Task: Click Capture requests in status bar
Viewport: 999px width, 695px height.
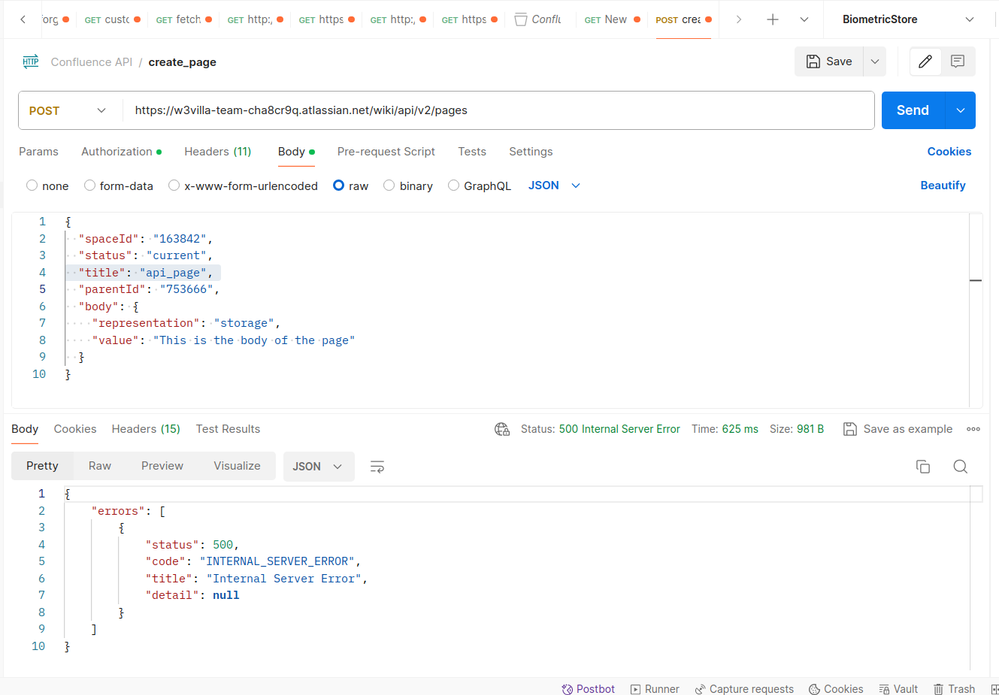Action: point(744,689)
